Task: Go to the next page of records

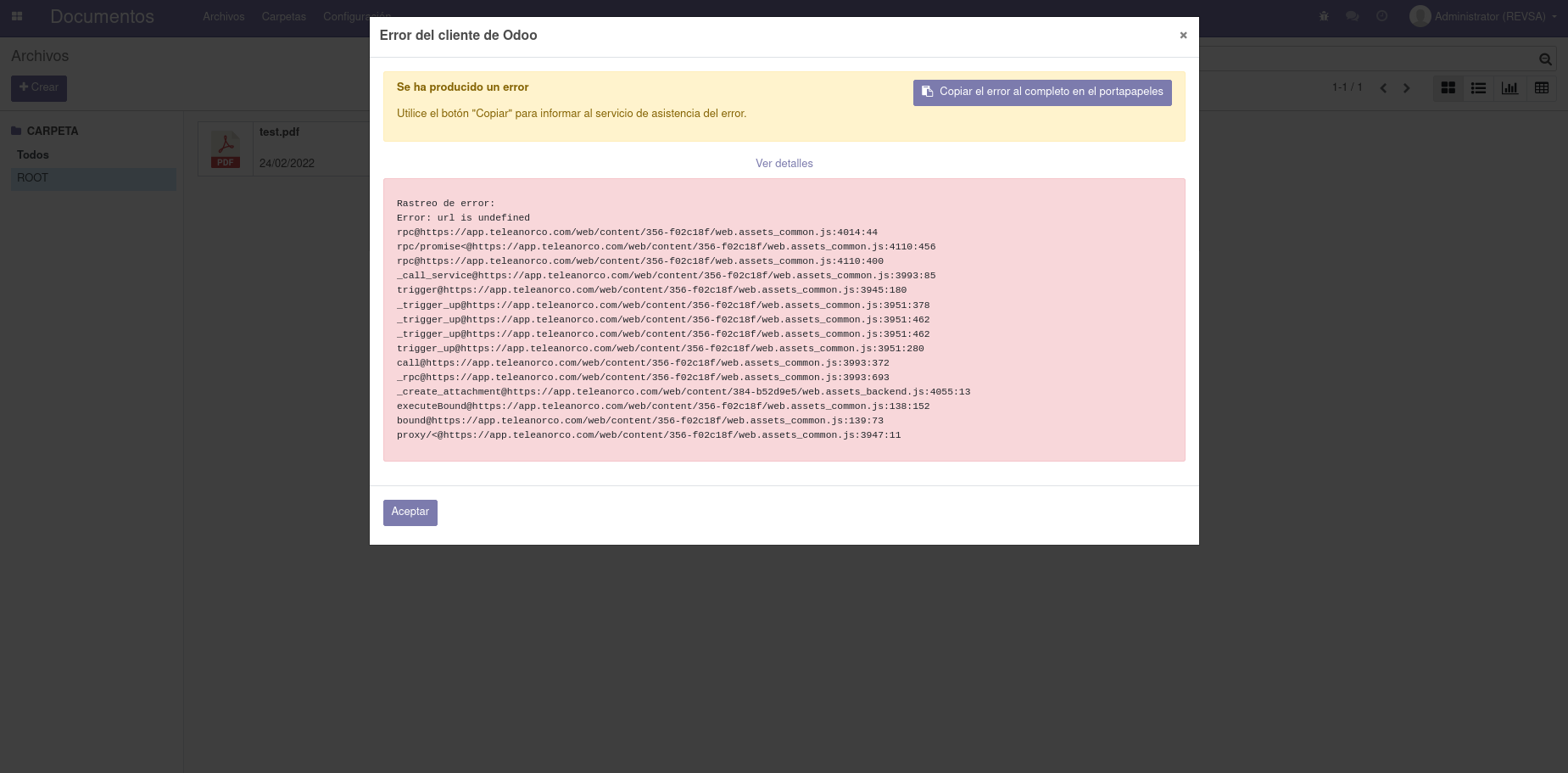Action: [1407, 87]
